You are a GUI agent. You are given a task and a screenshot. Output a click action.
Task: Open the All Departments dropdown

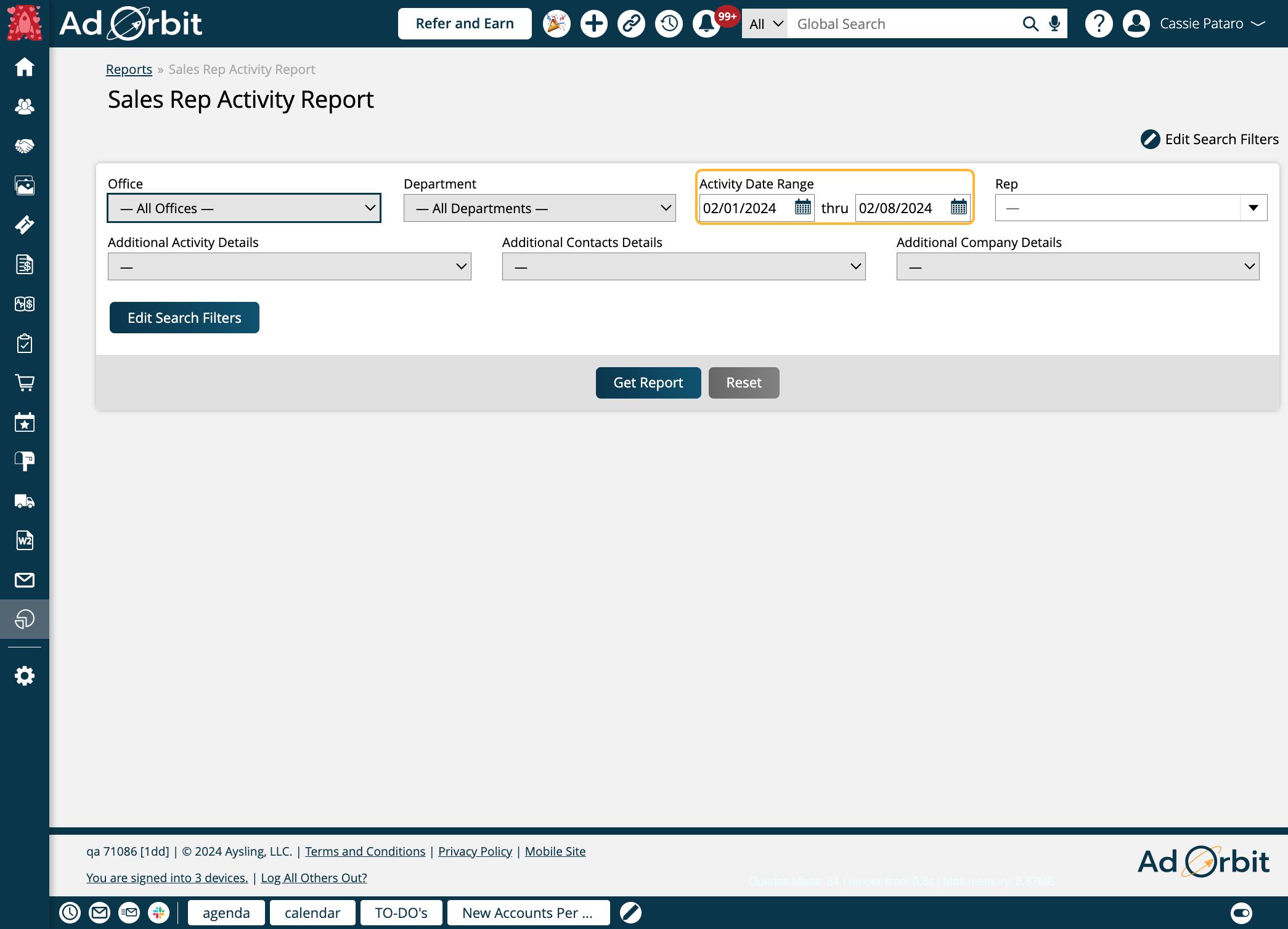click(x=539, y=208)
